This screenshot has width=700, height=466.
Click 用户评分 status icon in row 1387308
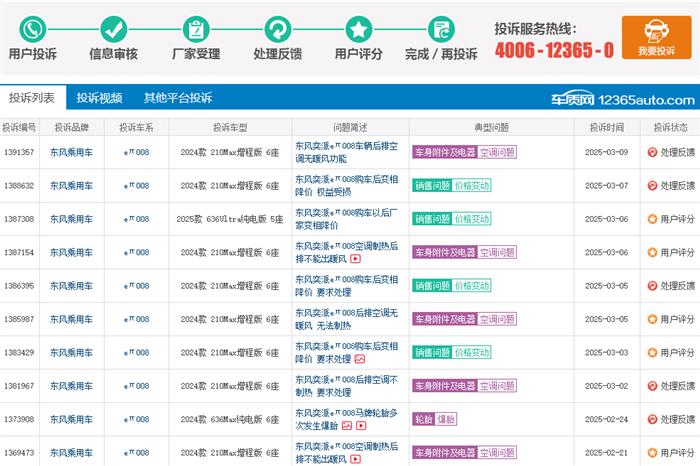point(652,219)
